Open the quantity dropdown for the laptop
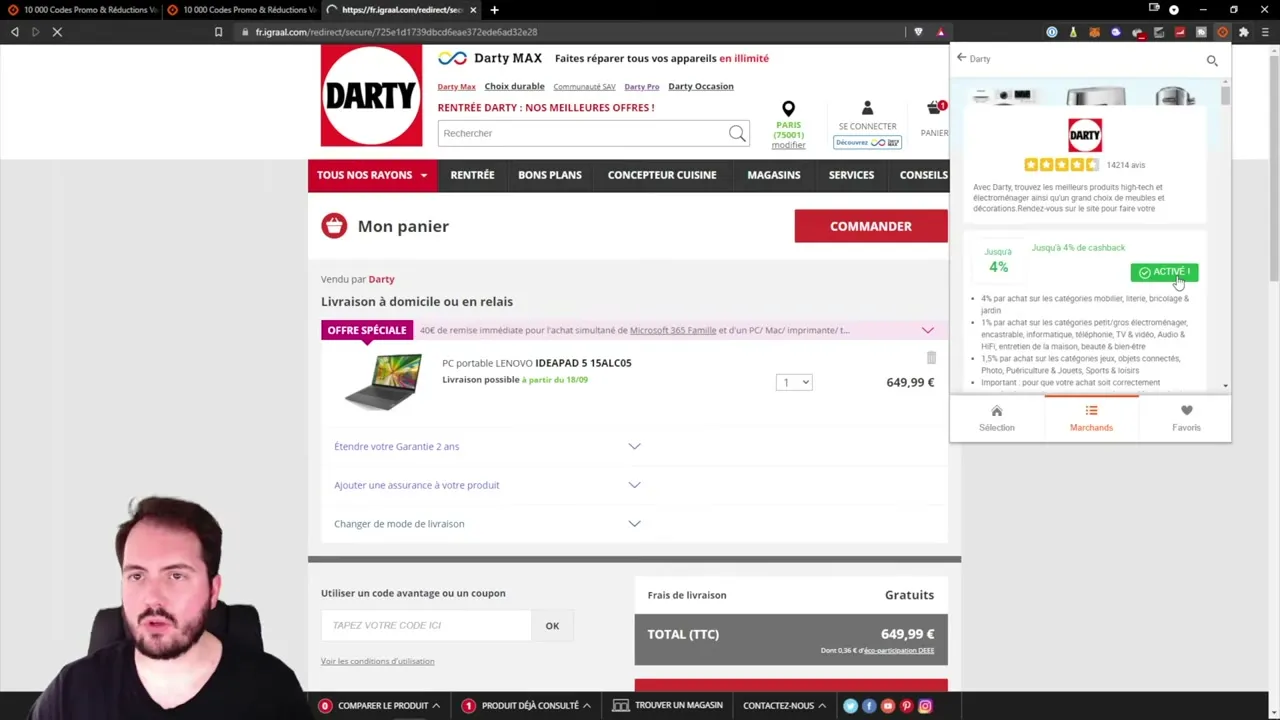Image resolution: width=1280 pixels, height=720 pixels. (794, 382)
